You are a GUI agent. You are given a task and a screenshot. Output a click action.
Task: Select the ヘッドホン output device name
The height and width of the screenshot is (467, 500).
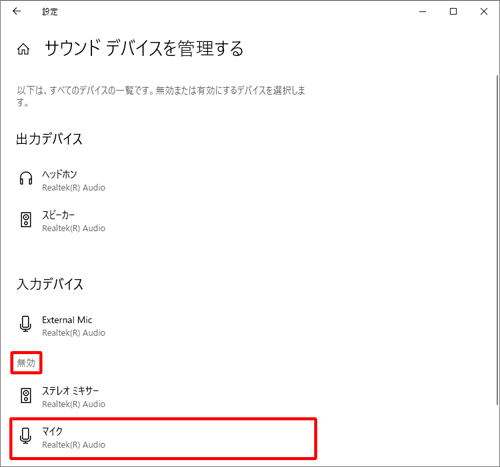[x=59, y=174]
